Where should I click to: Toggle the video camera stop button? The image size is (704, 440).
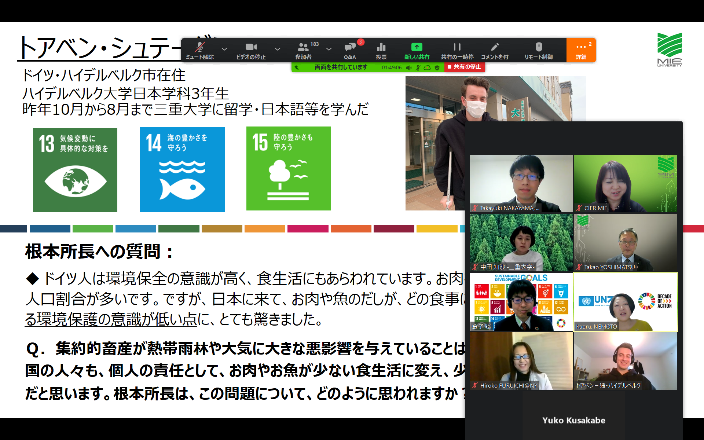tap(251, 50)
